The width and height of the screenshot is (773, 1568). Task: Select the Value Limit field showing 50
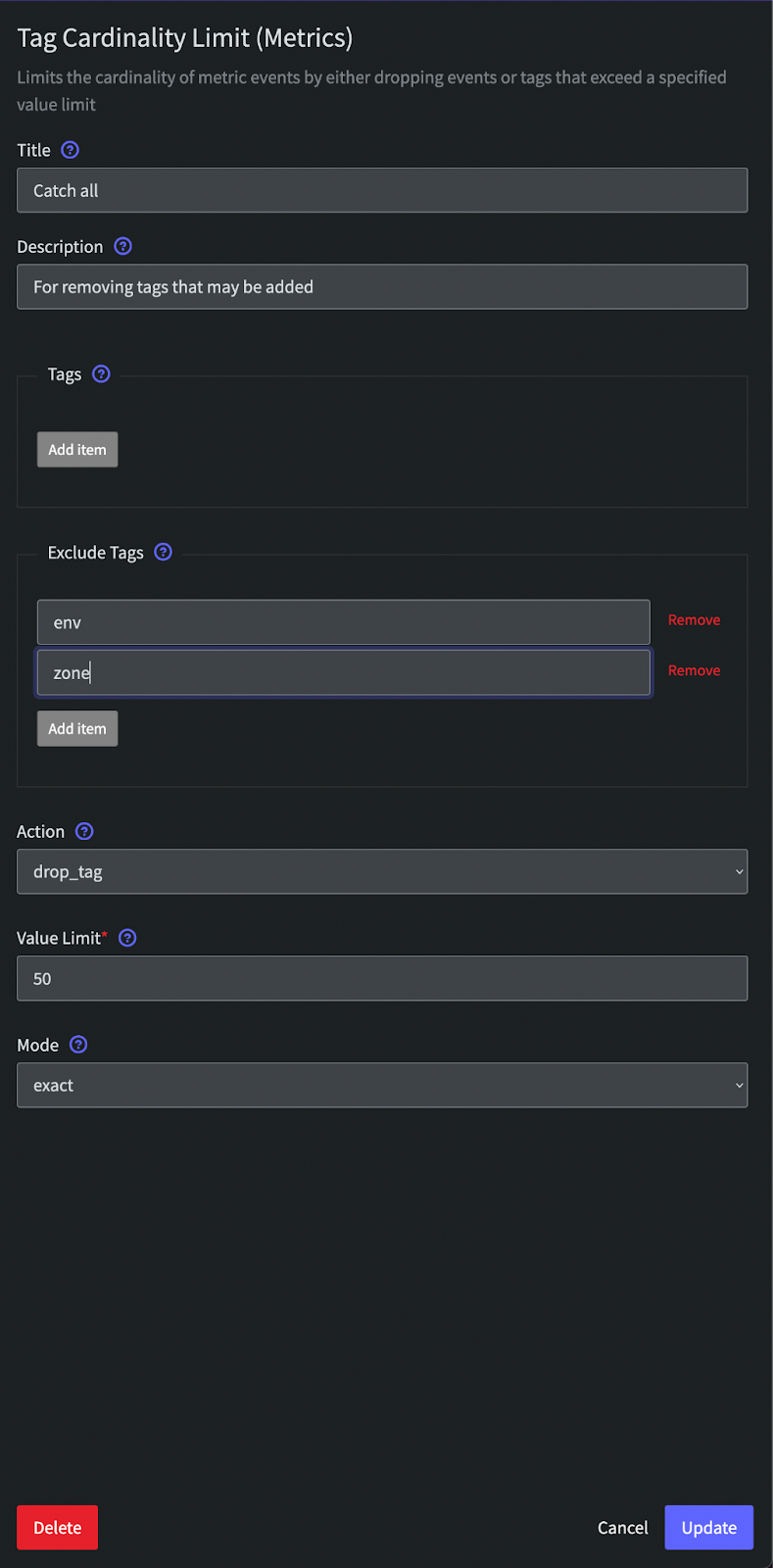click(382, 978)
